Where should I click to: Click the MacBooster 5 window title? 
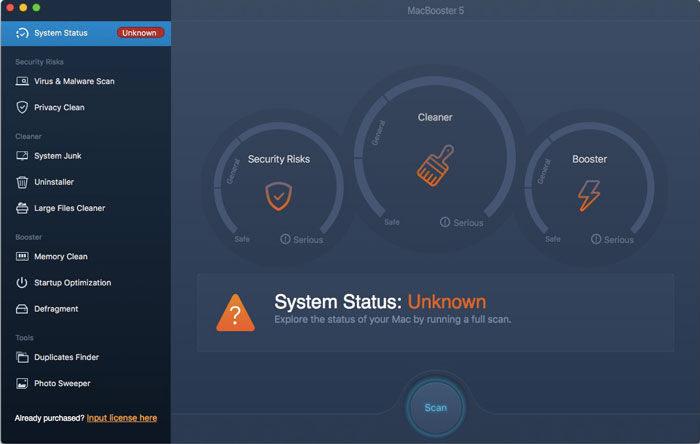point(435,11)
